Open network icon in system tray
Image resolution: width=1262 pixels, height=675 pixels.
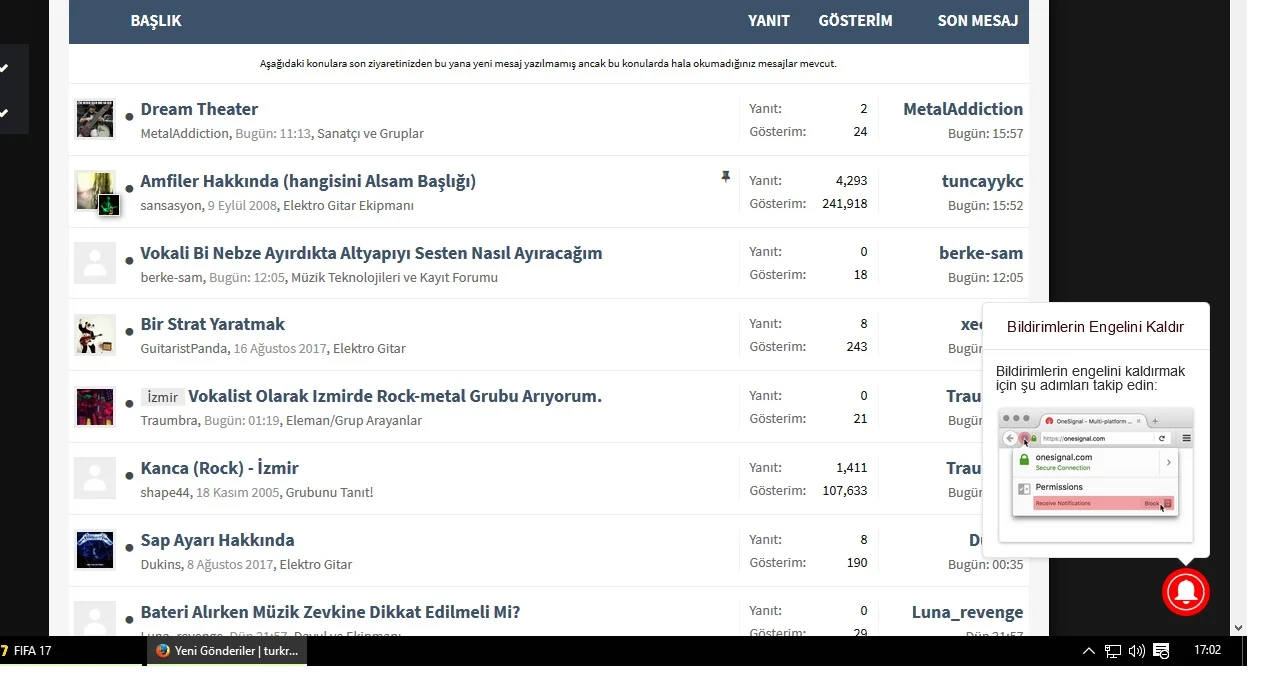coord(1112,651)
